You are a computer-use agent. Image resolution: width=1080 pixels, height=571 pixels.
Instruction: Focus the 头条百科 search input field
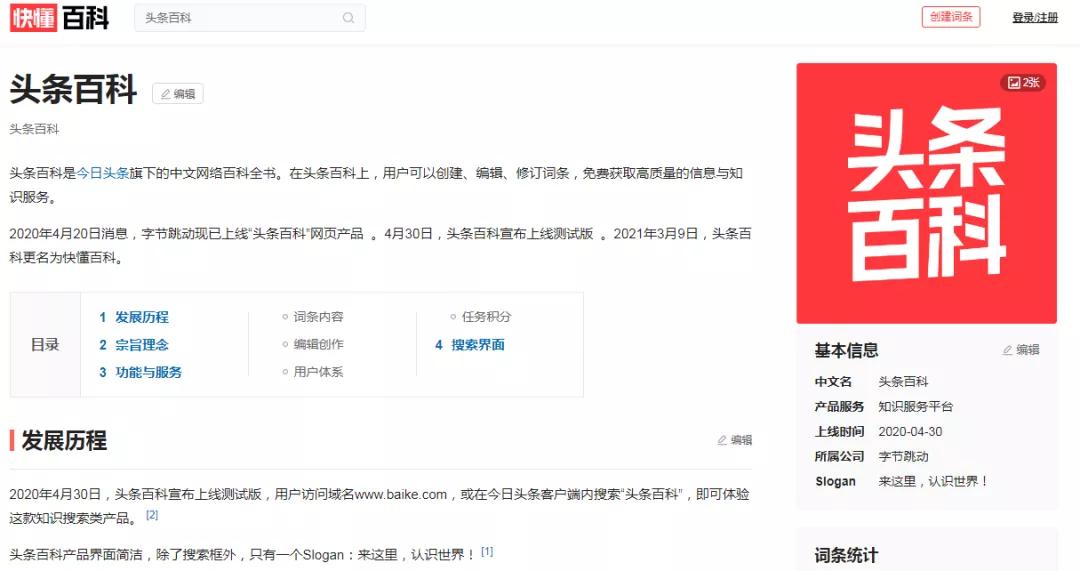coord(250,18)
